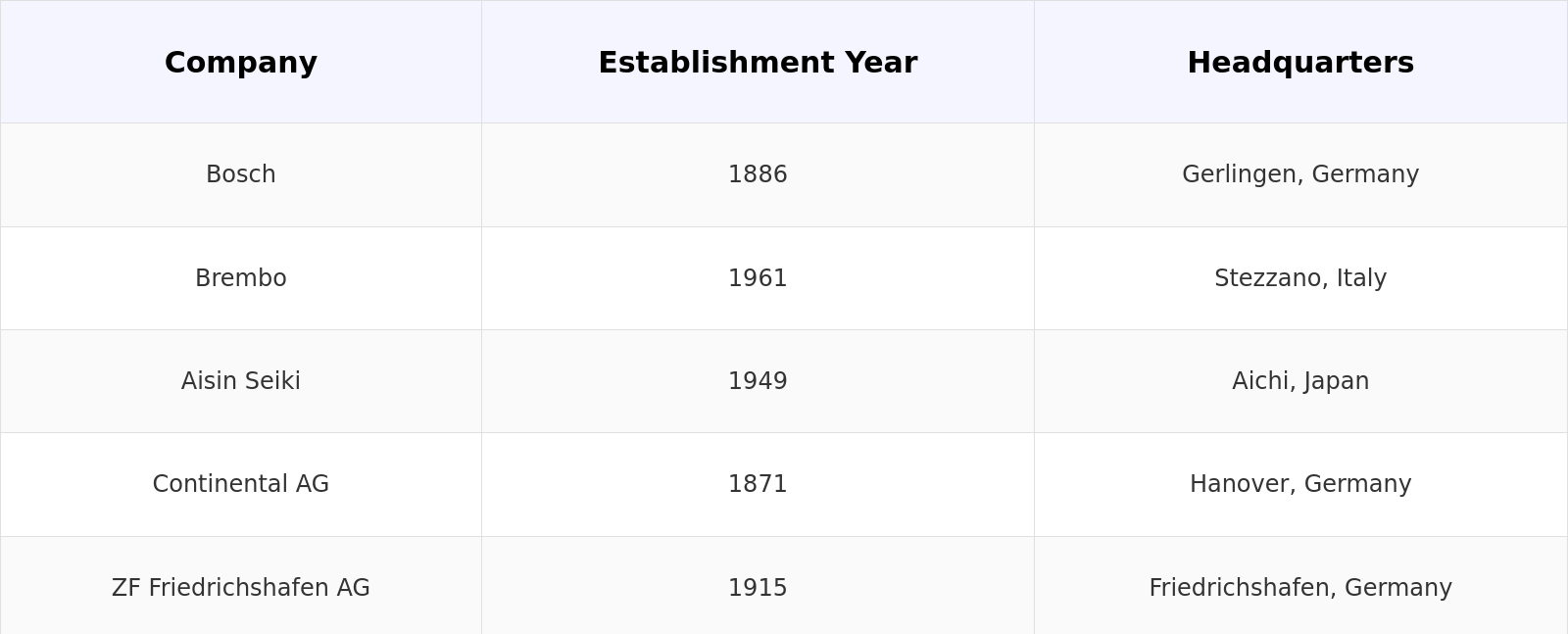Viewport: 1568px width, 634px height.
Task: Click the Establishment Year column header
Action: click(758, 63)
